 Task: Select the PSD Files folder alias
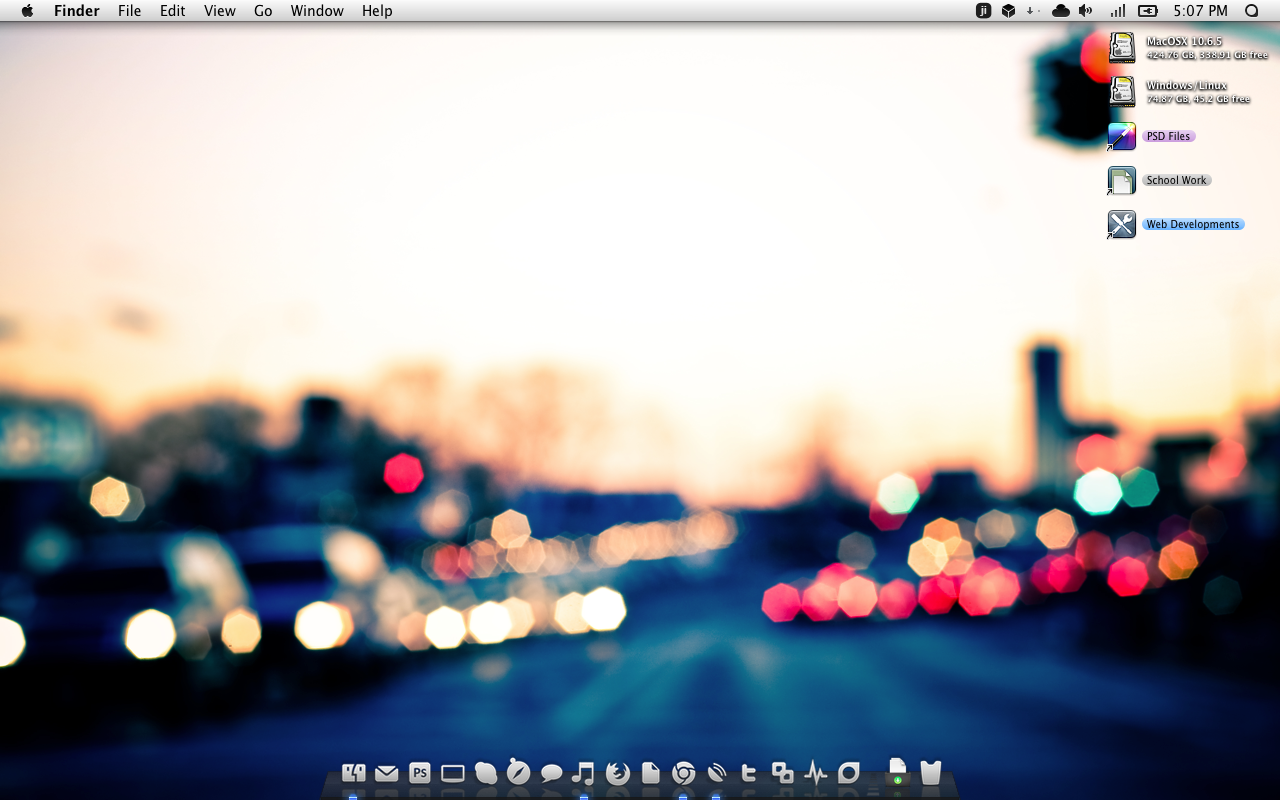(x=1122, y=136)
